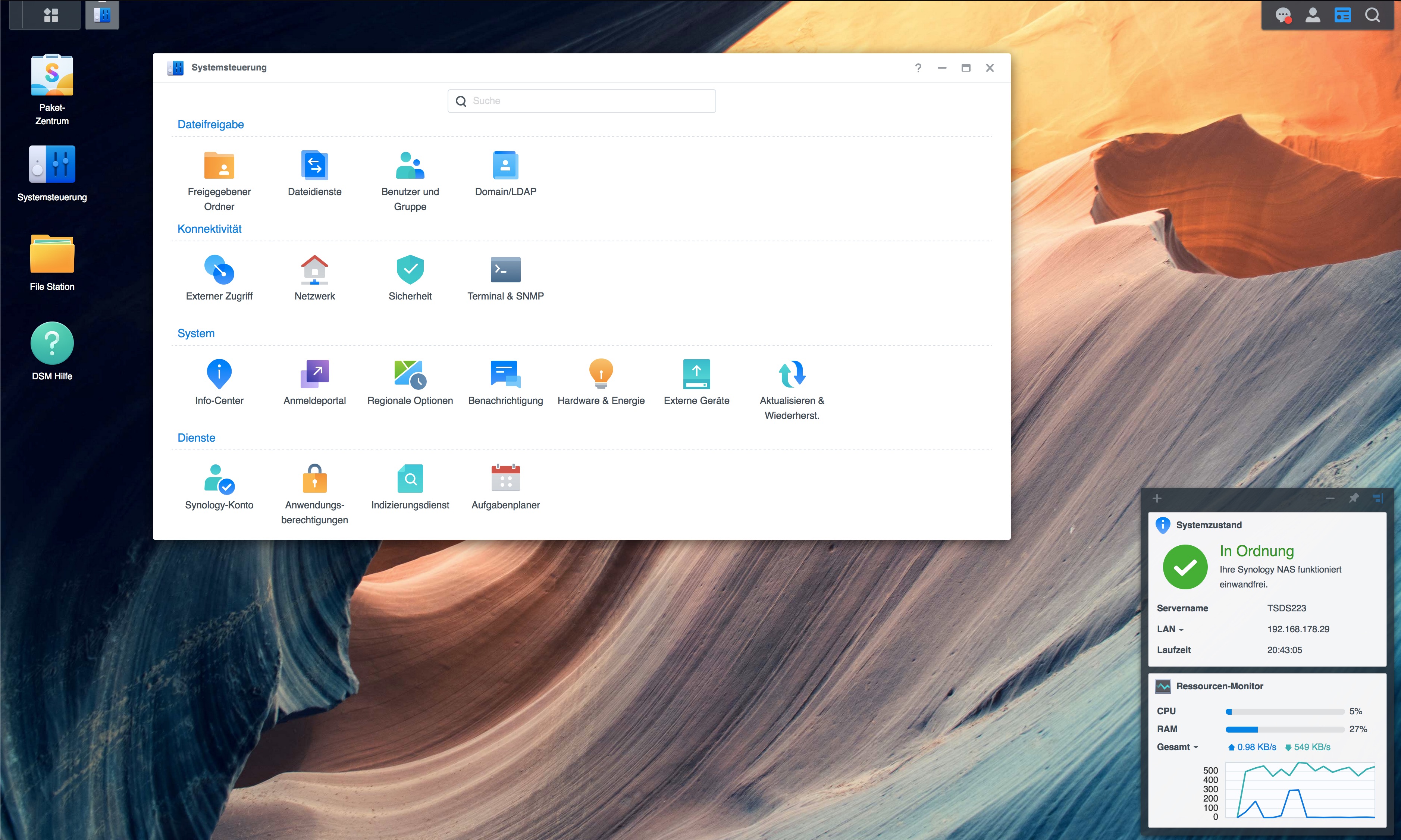This screenshot has height=840, width=1401.
Task: Open Benutzer und Gruppe
Action: tap(410, 165)
